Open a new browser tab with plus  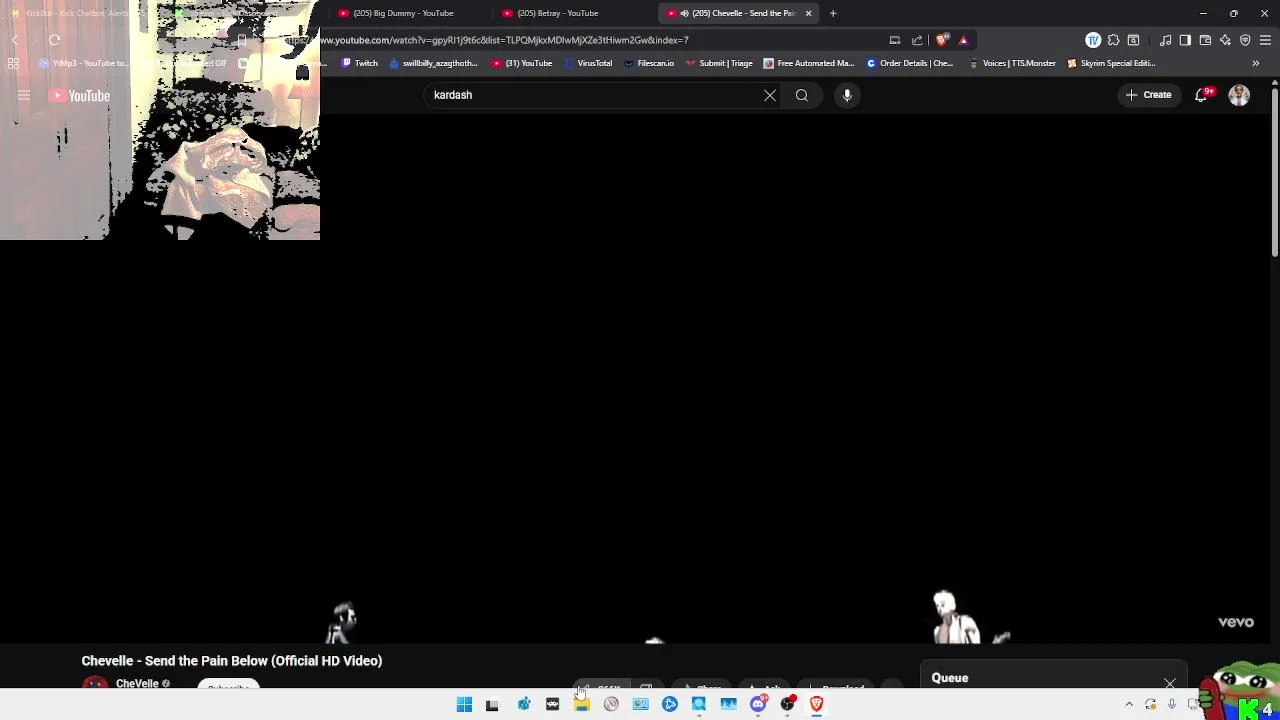833,13
